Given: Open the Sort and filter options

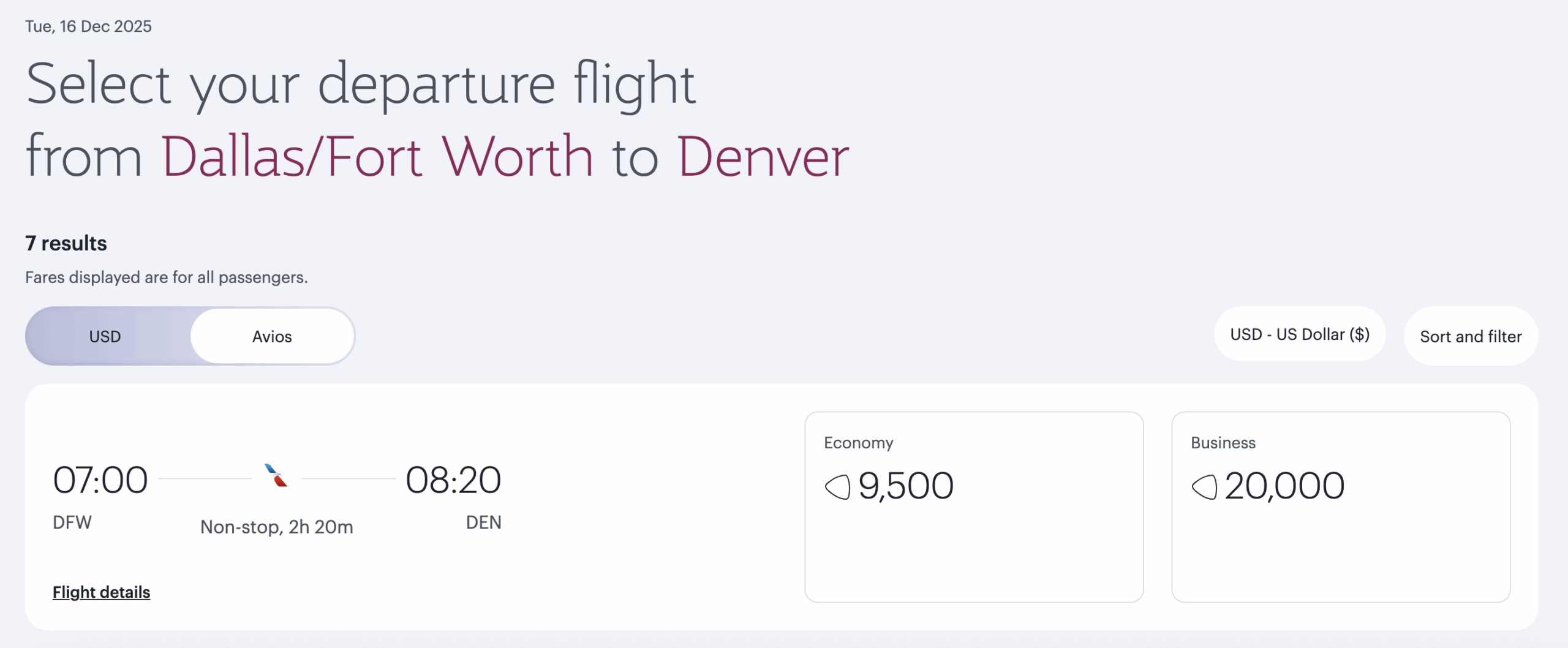Looking at the screenshot, I should click(1470, 336).
